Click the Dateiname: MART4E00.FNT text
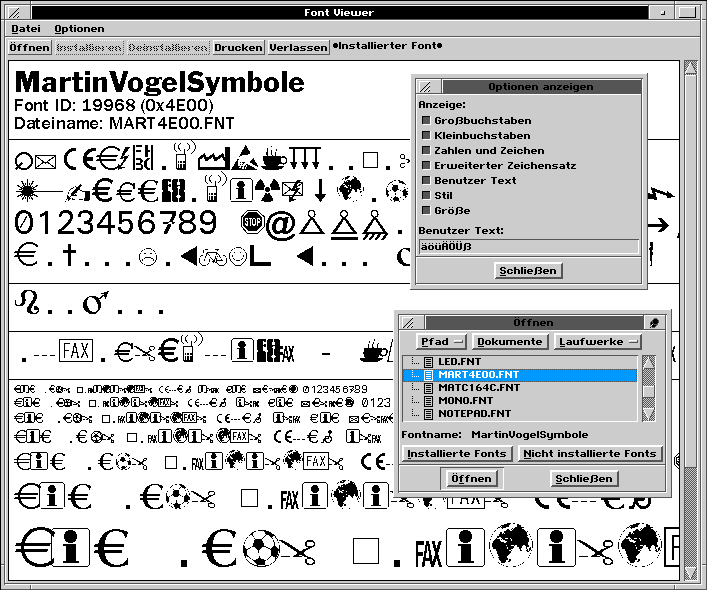The height and width of the screenshot is (590, 707). click(124, 123)
